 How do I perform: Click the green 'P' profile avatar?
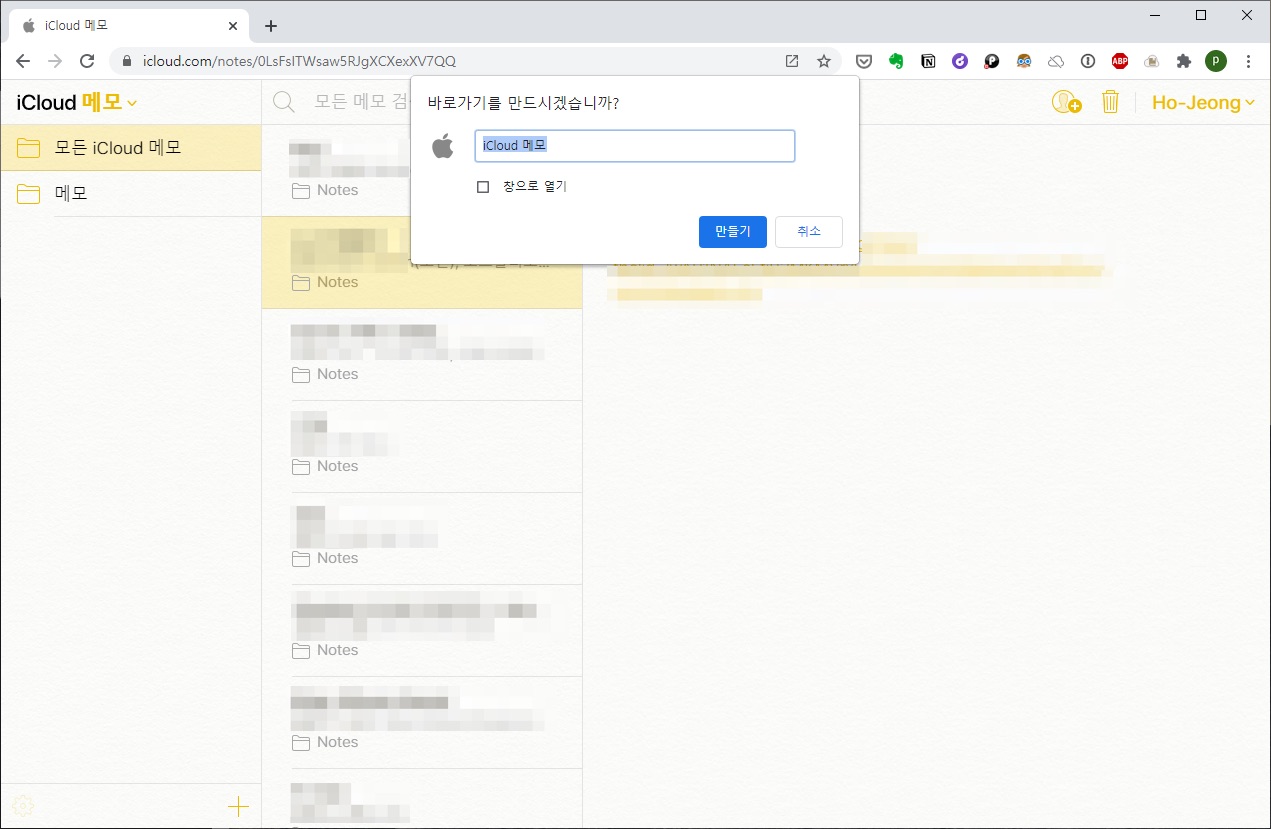point(1216,61)
